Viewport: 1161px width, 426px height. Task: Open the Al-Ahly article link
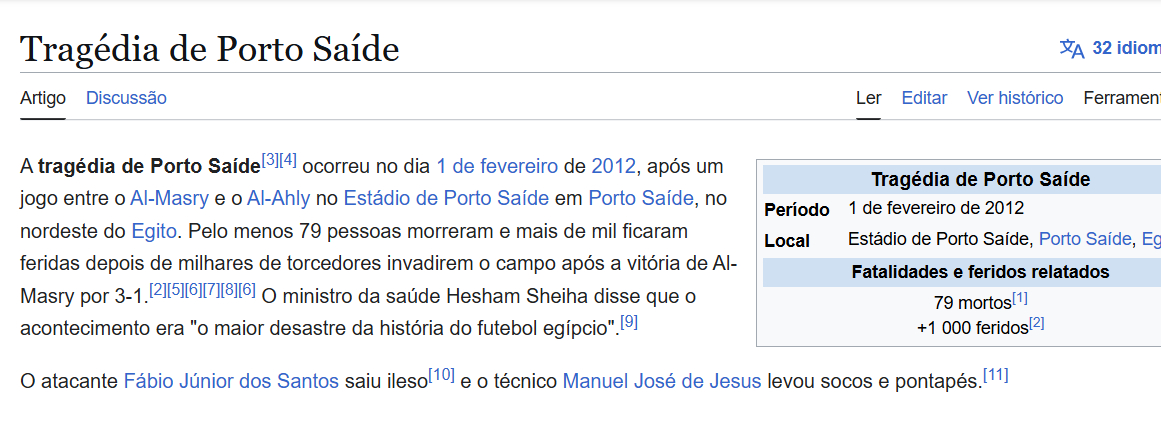coord(278,198)
